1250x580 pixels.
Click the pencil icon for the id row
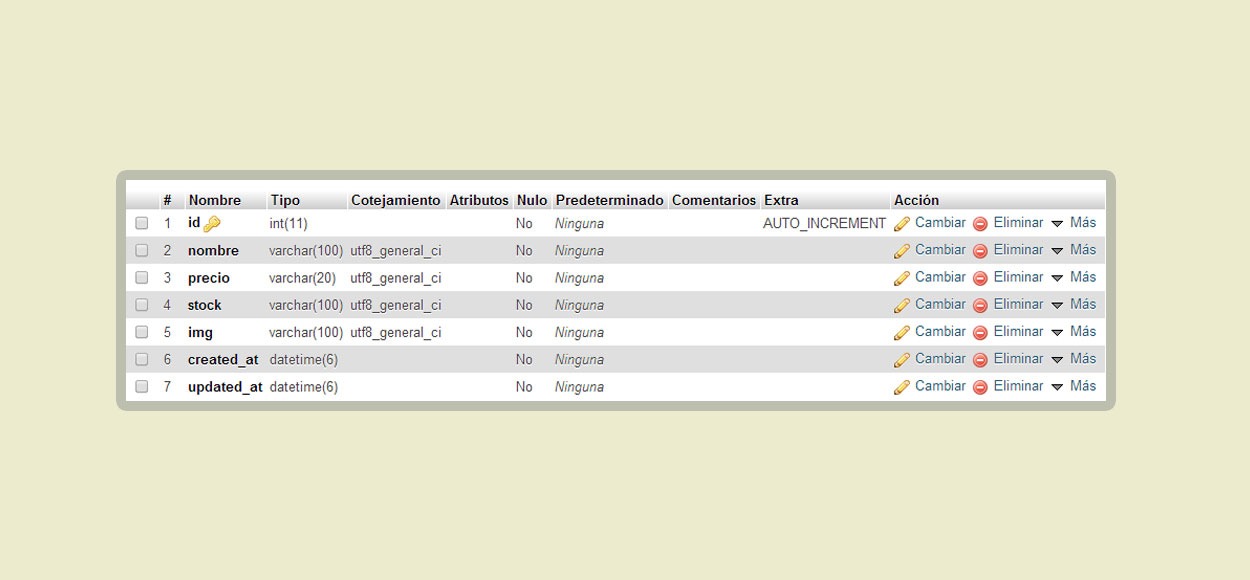902,224
